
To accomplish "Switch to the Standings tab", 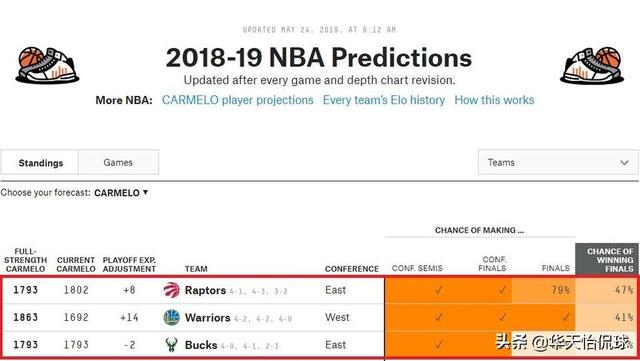I will [40, 163].
